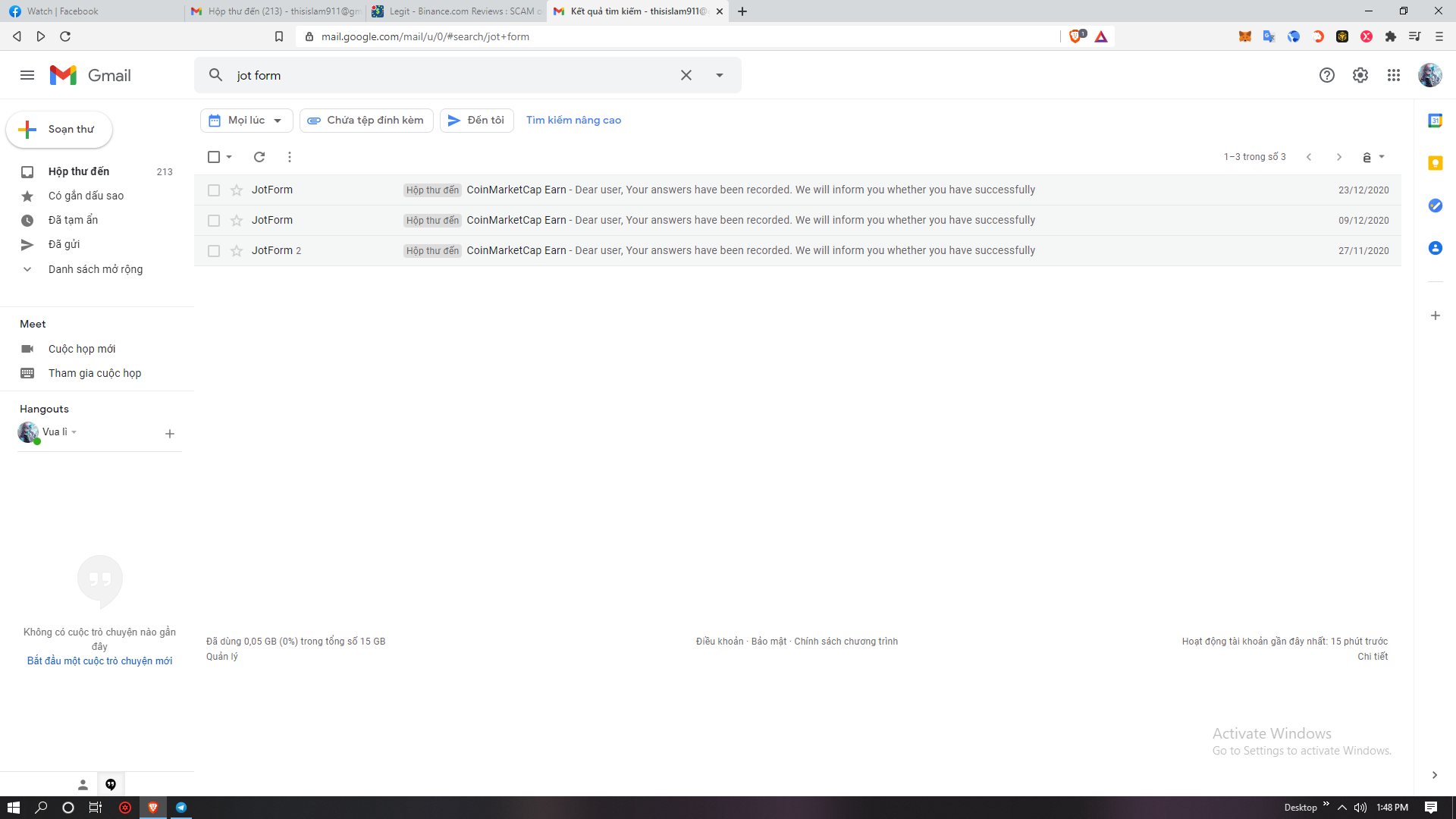The height and width of the screenshot is (819, 1456).
Task: Open the Google apps grid
Action: coord(1394,75)
